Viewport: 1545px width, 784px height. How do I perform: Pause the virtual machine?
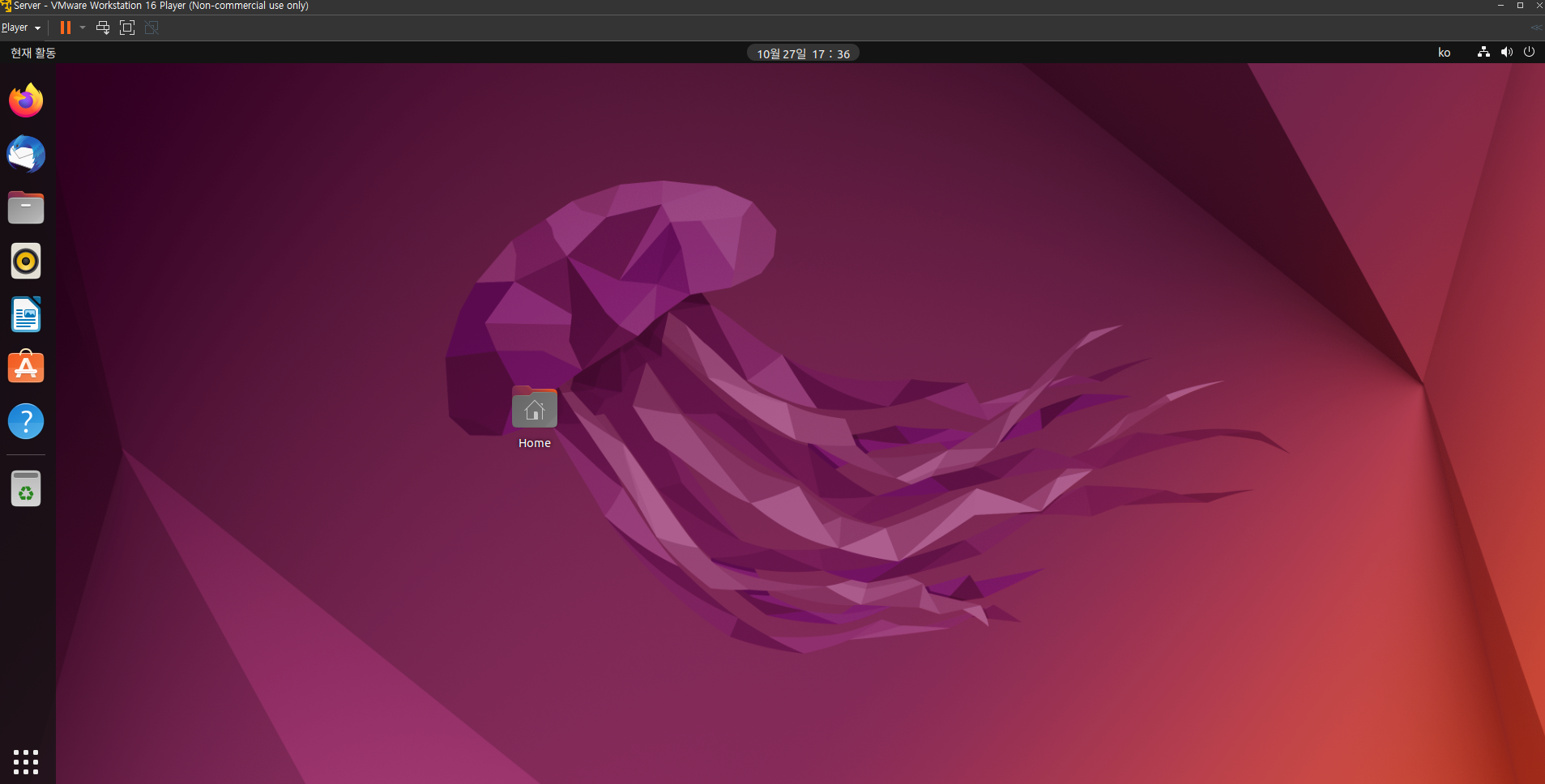click(66, 28)
